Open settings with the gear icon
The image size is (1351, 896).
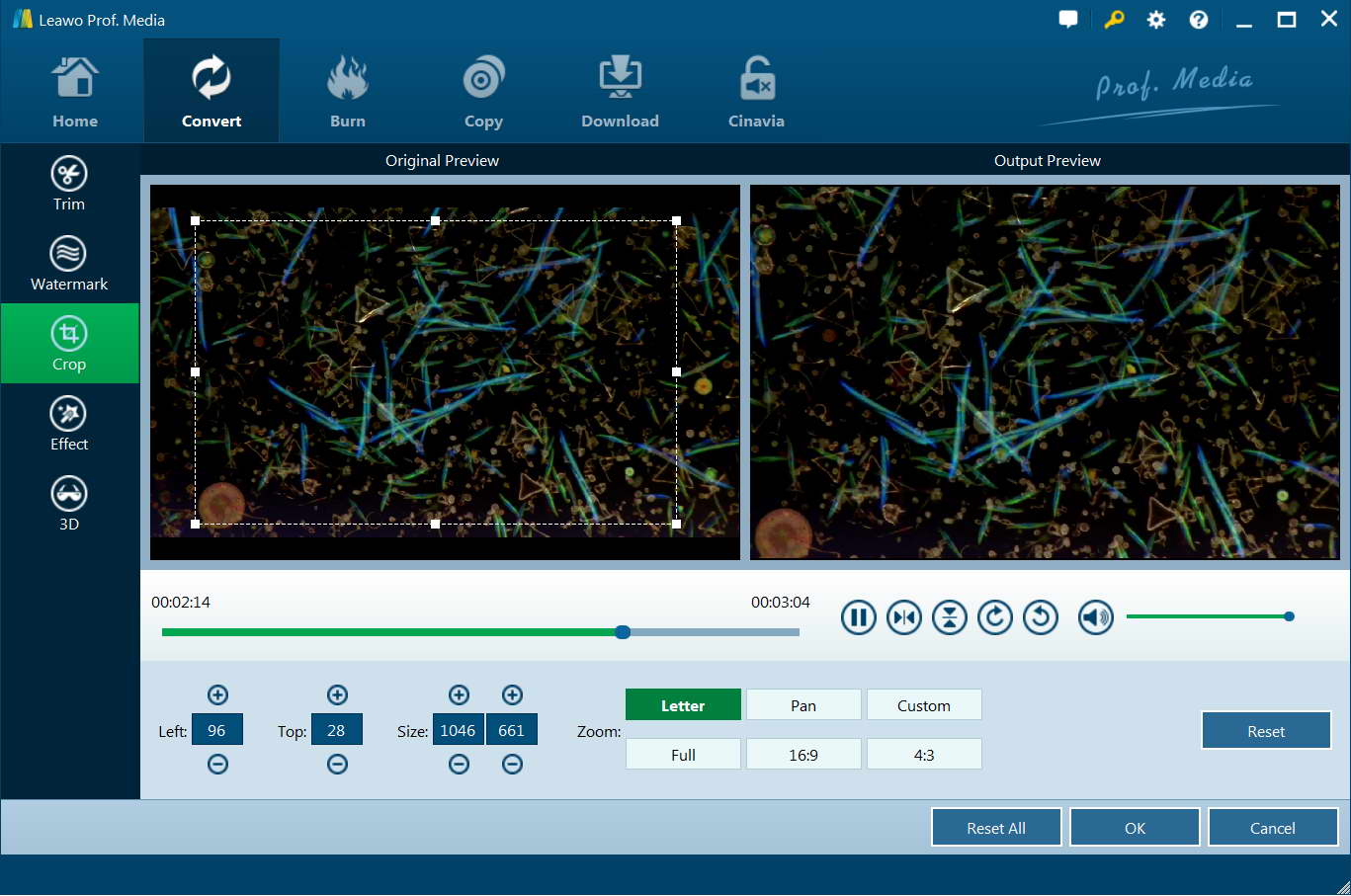click(x=1156, y=20)
